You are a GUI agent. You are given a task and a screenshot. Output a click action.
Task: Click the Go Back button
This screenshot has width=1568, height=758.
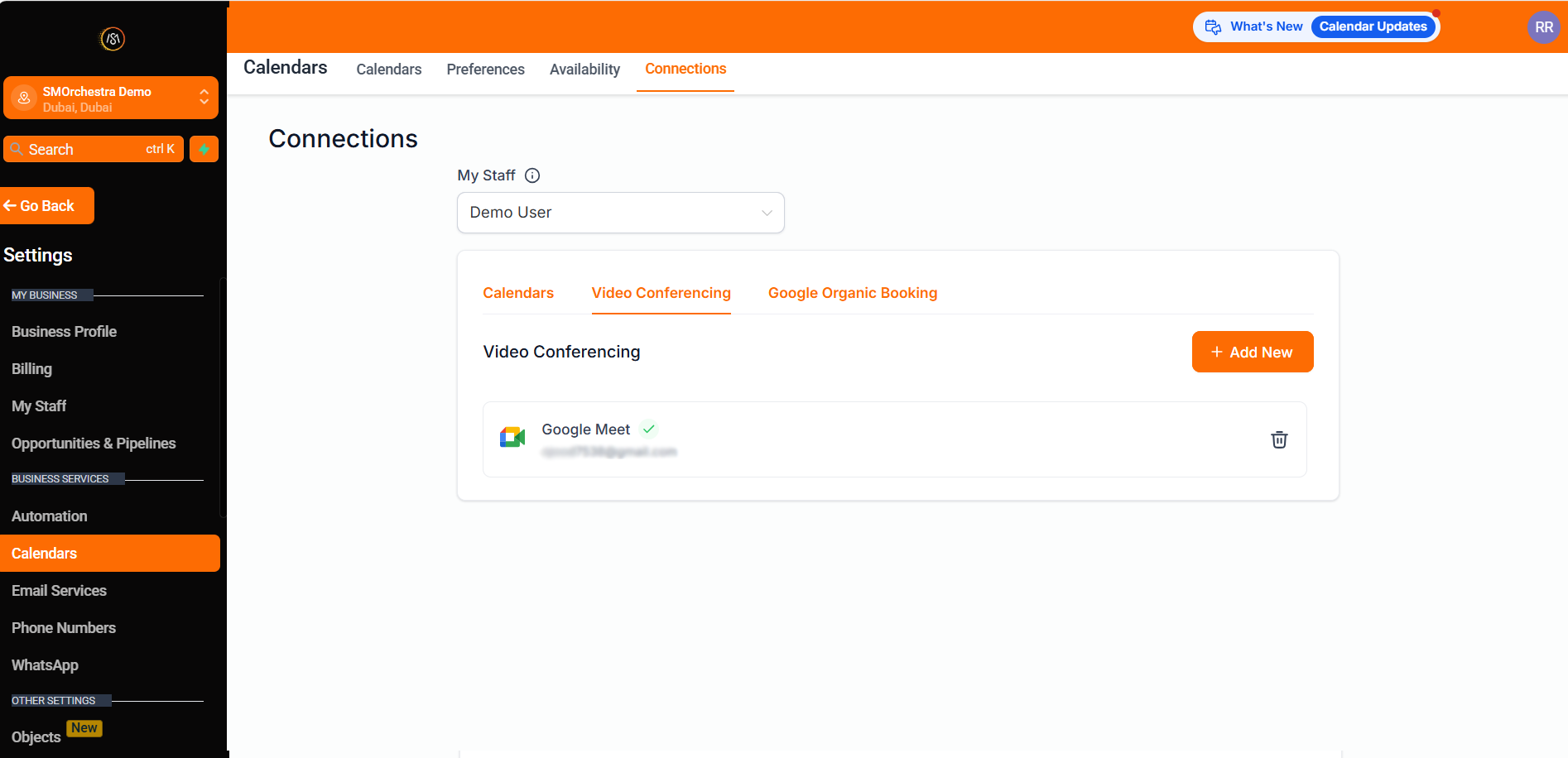click(x=47, y=206)
